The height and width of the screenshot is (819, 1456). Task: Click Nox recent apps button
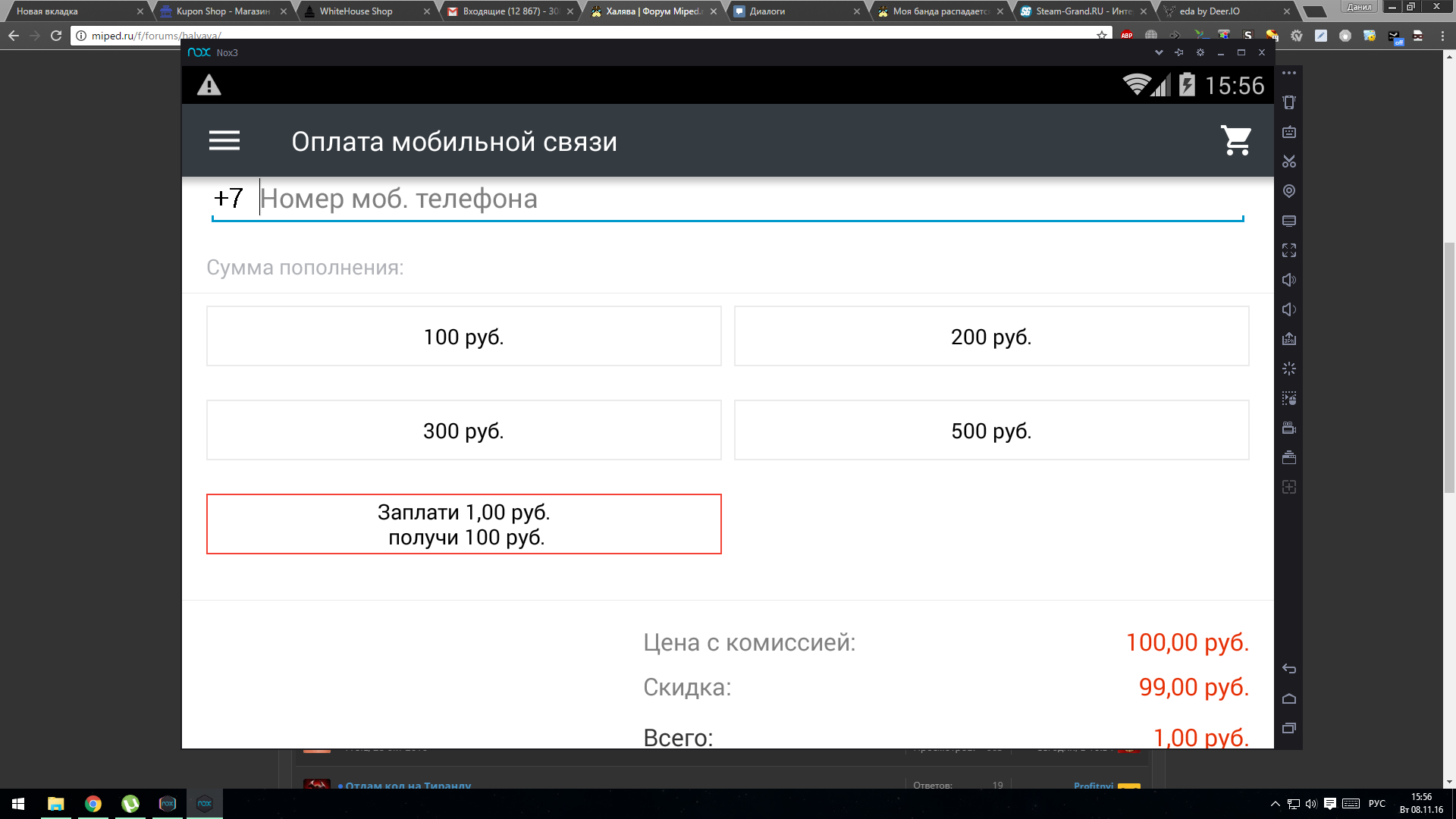click(1289, 728)
